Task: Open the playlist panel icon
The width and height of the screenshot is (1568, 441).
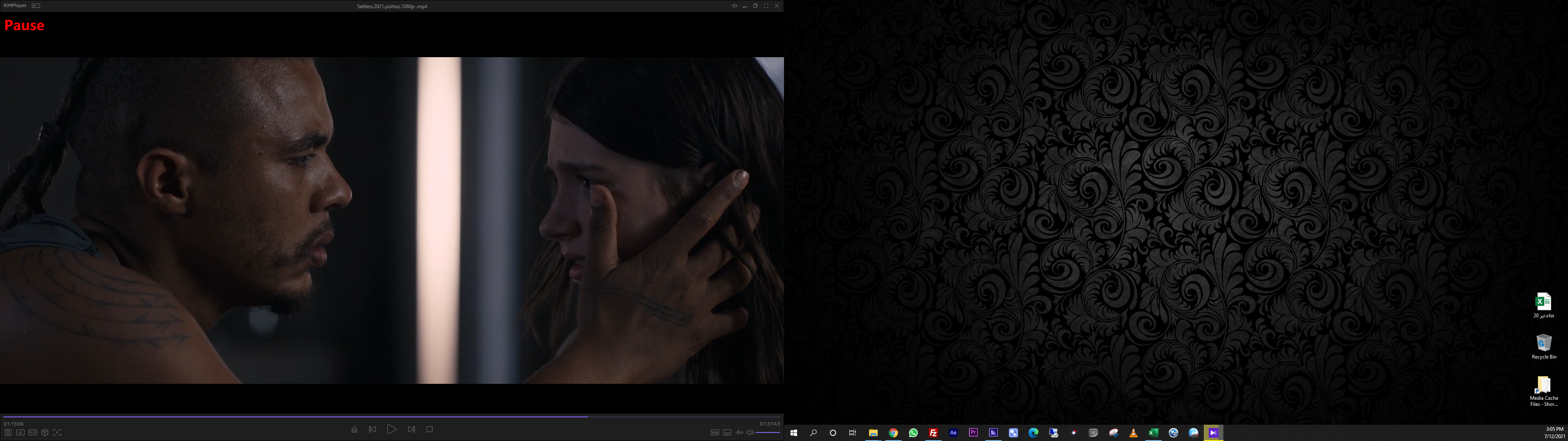Action: 8,432
